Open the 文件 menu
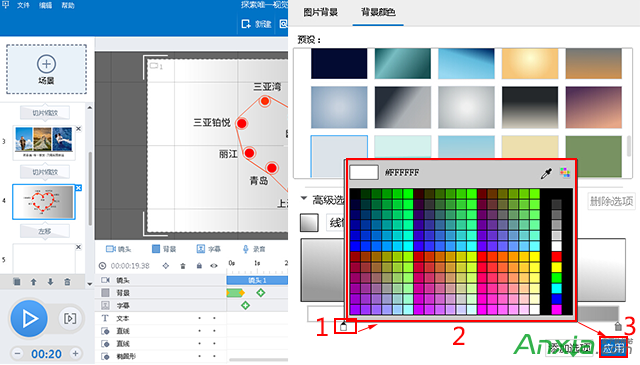The height and width of the screenshot is (365, 640). point(23,5)
